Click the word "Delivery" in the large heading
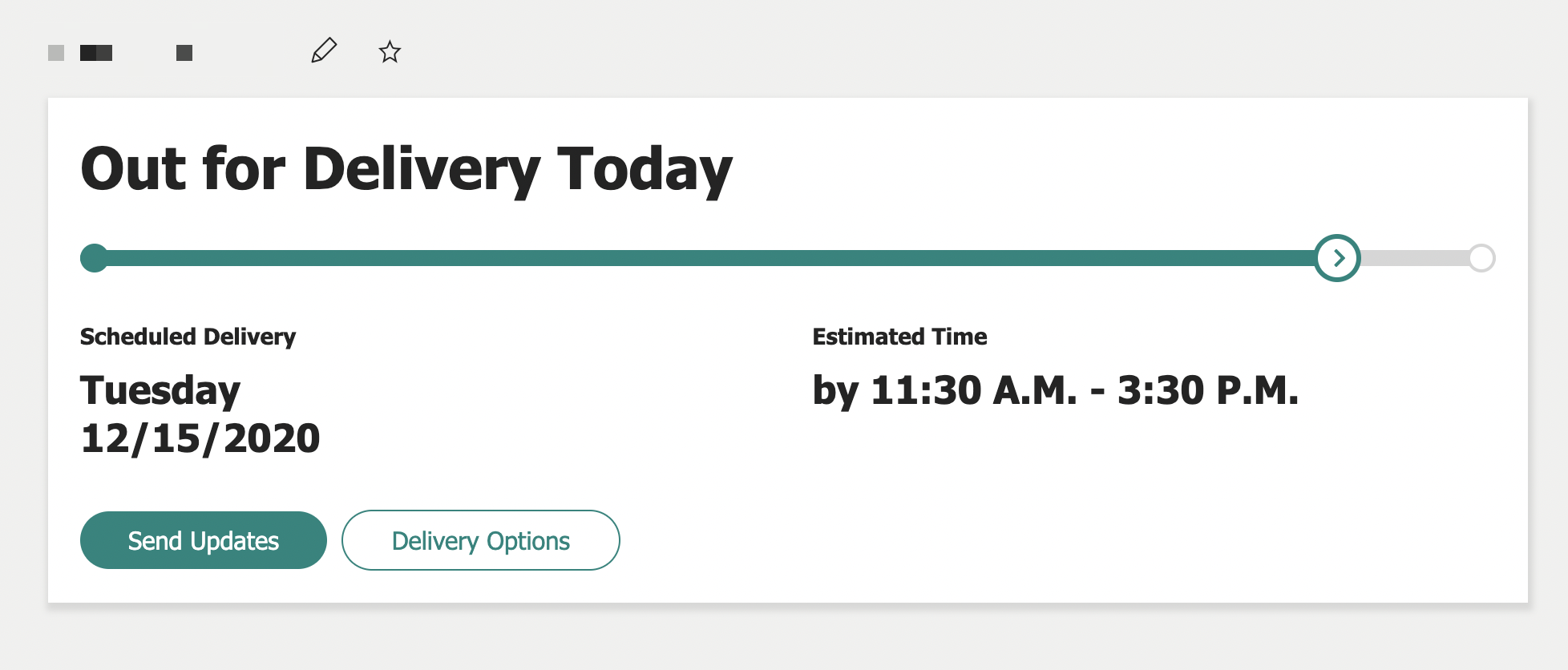The image size is (1568, 670). tap(422, 170)
